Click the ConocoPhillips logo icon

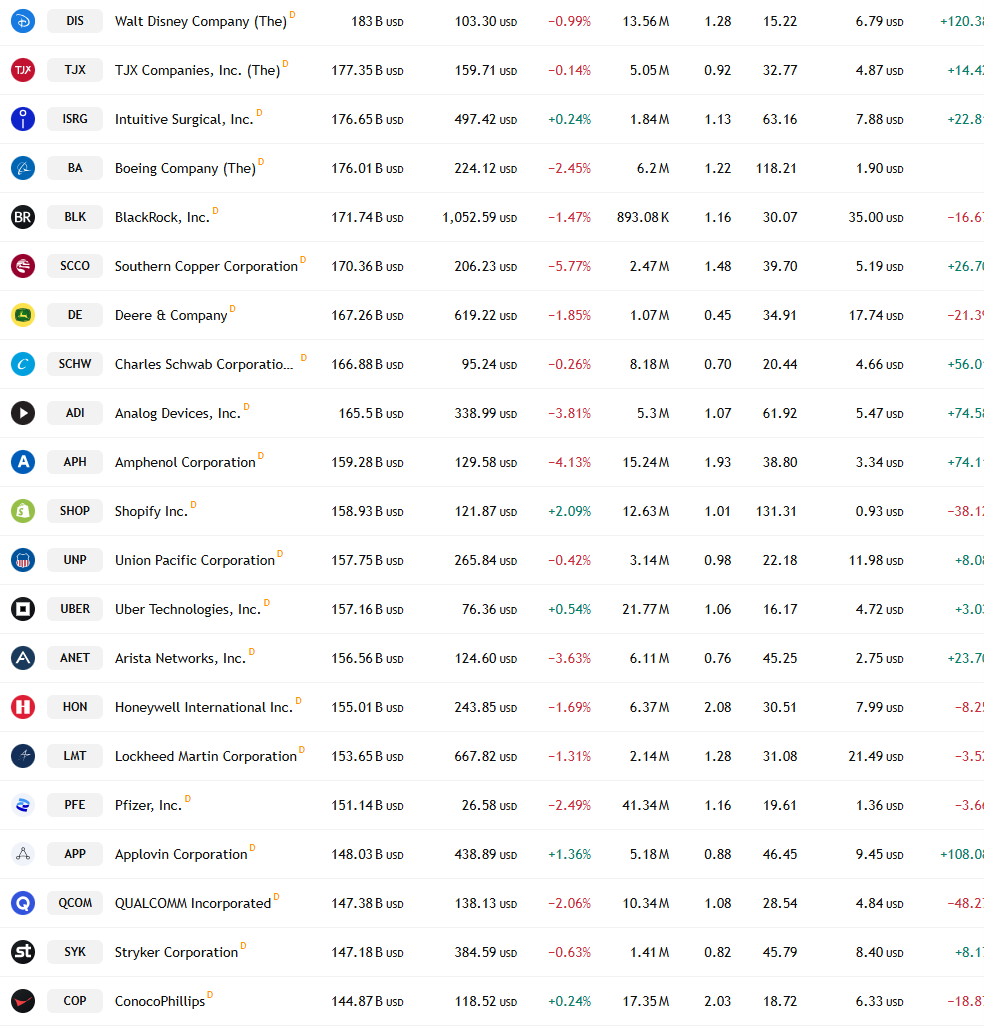coord(23,1001)
